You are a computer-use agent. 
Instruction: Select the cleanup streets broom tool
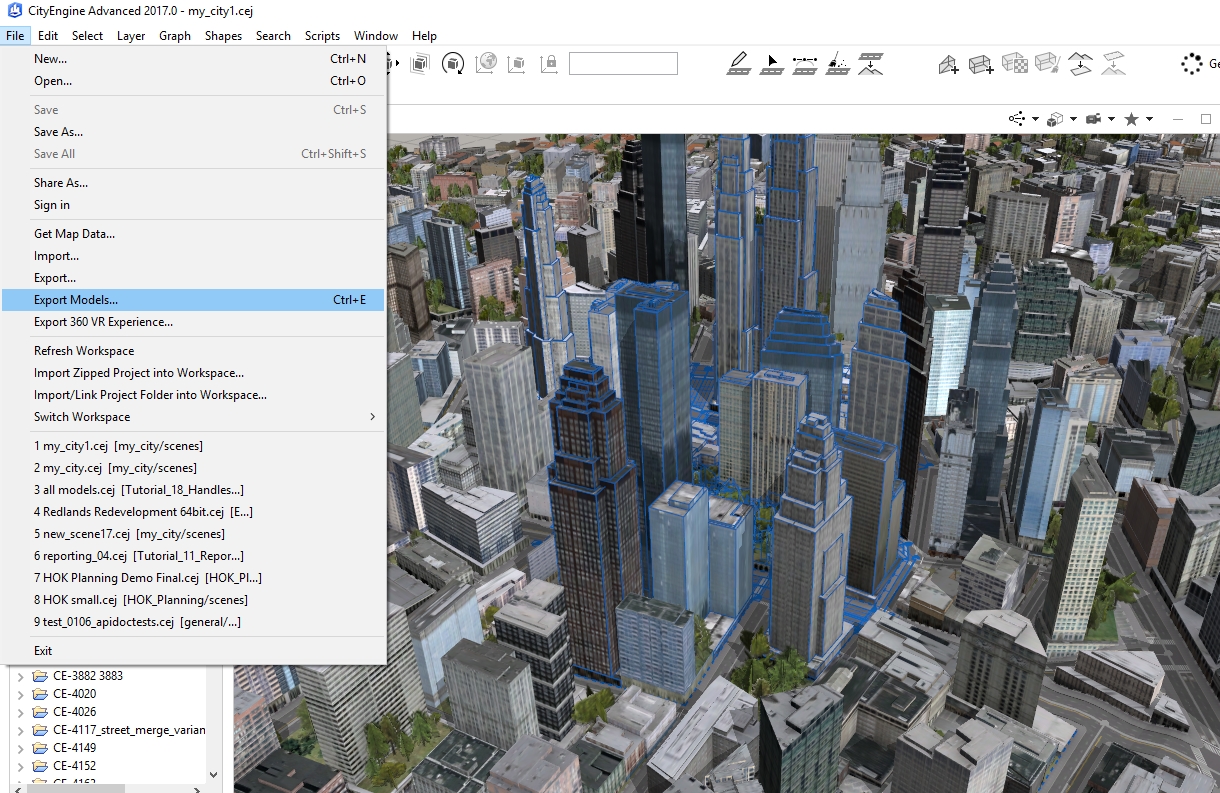838,63
